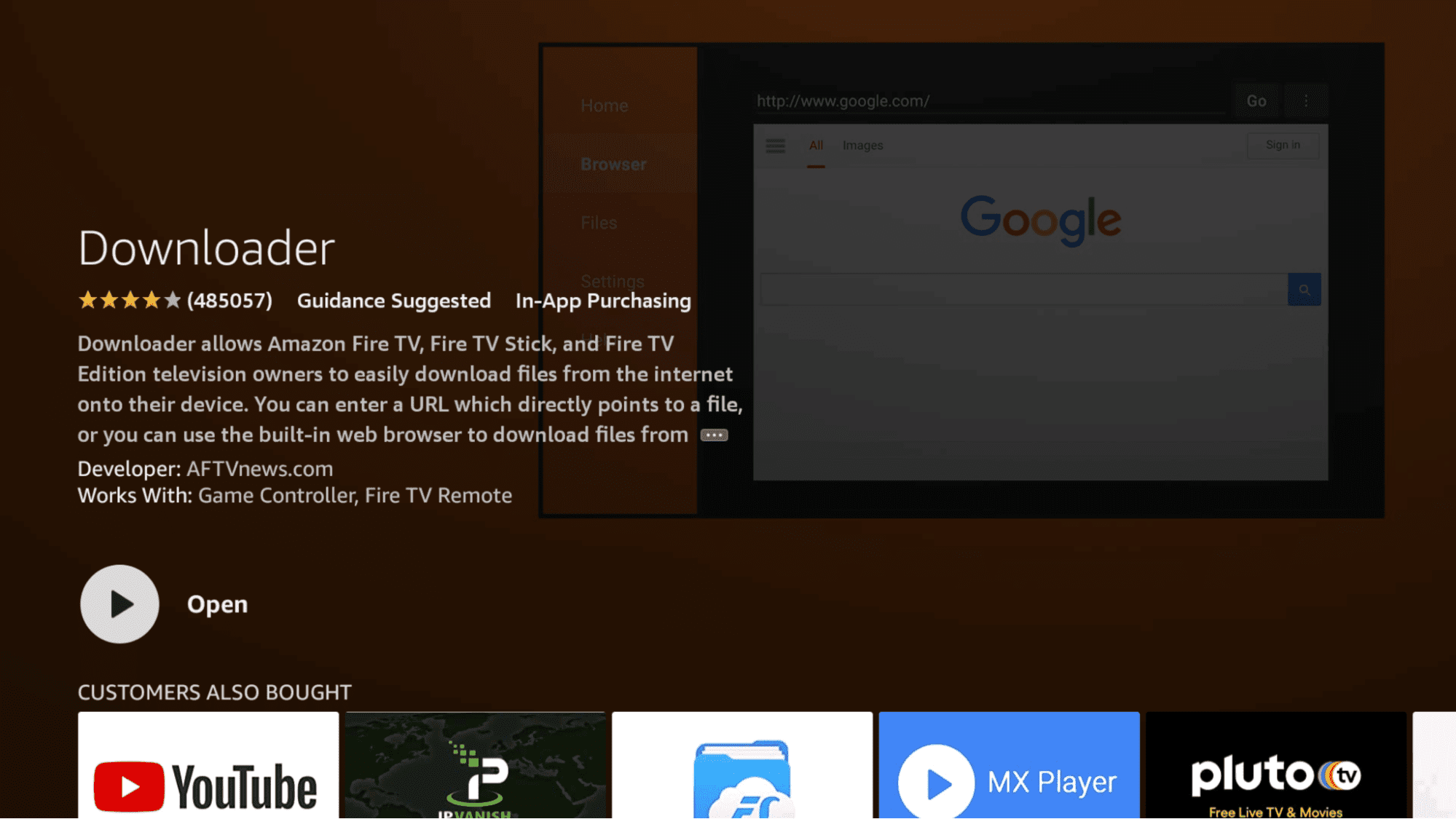Image resolution: width=1456 pixels, height=819 pixels.
Task: Open the Files section
Action: [597, 222]
